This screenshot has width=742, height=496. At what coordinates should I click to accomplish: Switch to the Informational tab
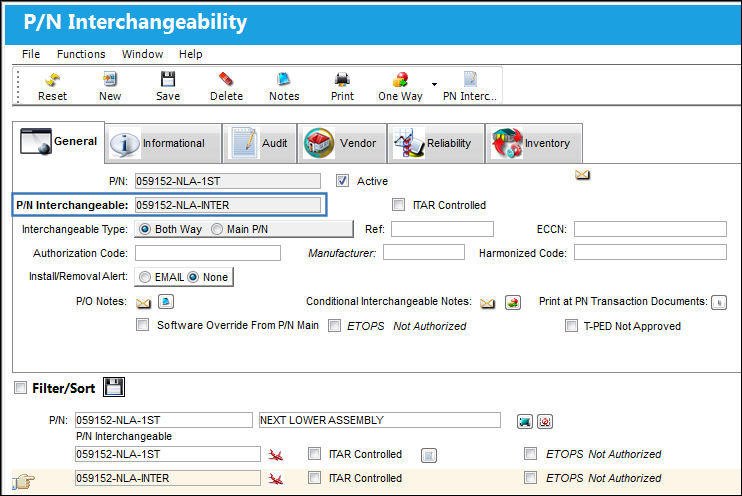163,143
